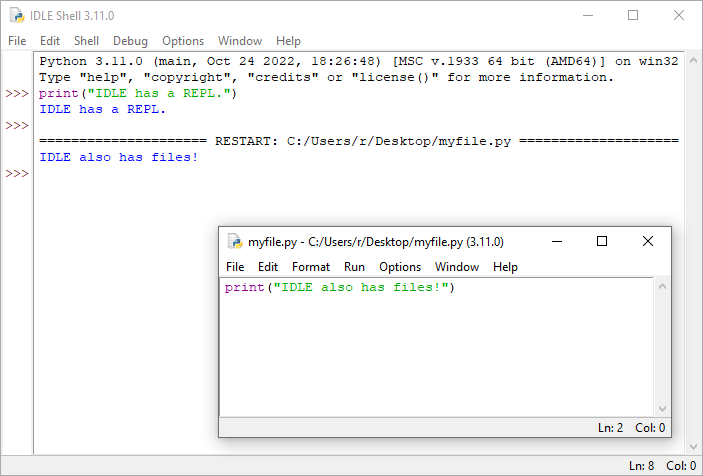
Task: Click the Python 3.11.0 version banner line
Action: [x=359, y=61]
